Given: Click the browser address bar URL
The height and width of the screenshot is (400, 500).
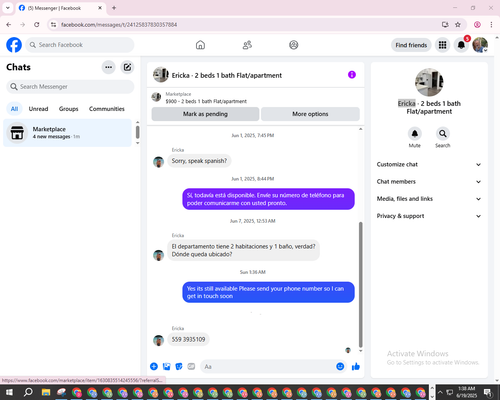Looking at the screenshot, I should pyautogui.click(x=119, y=25).
